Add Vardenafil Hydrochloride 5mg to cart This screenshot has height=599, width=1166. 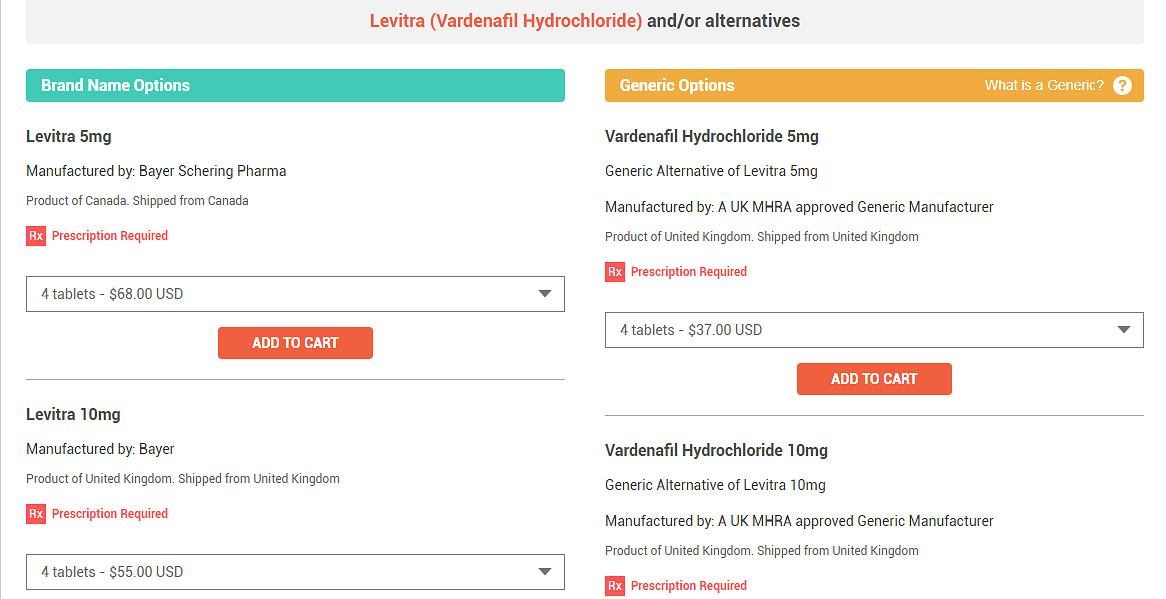(x=874, y=379)
